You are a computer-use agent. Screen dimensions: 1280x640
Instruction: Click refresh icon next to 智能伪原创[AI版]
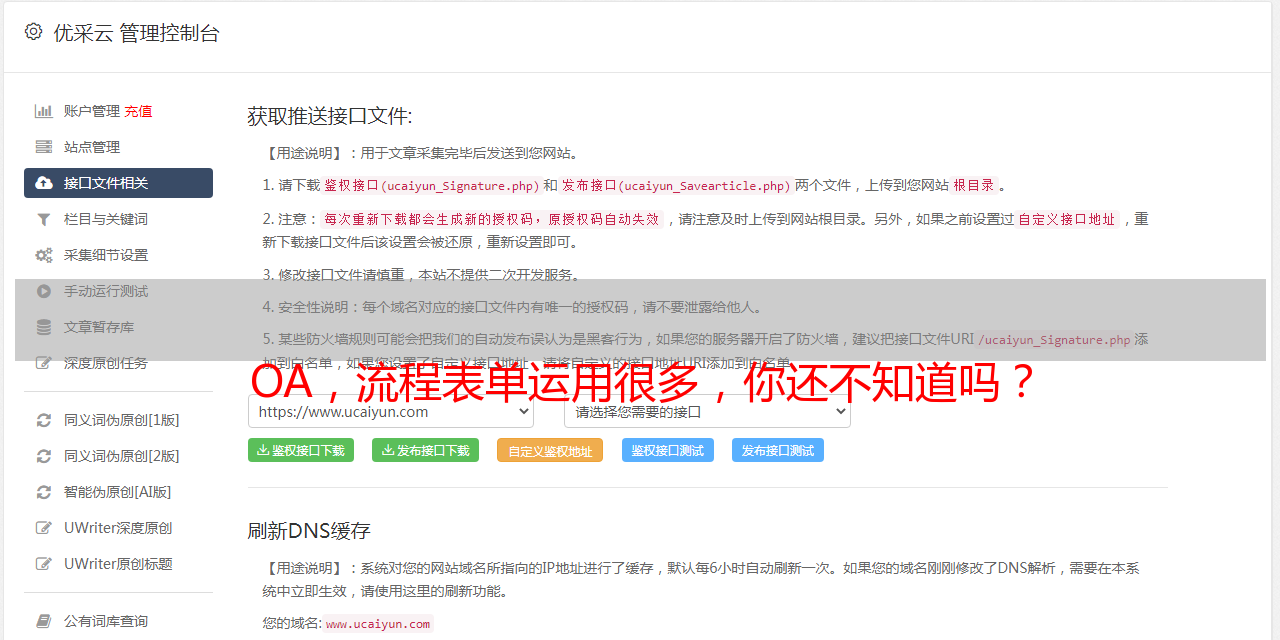click(x=44, y=492)
